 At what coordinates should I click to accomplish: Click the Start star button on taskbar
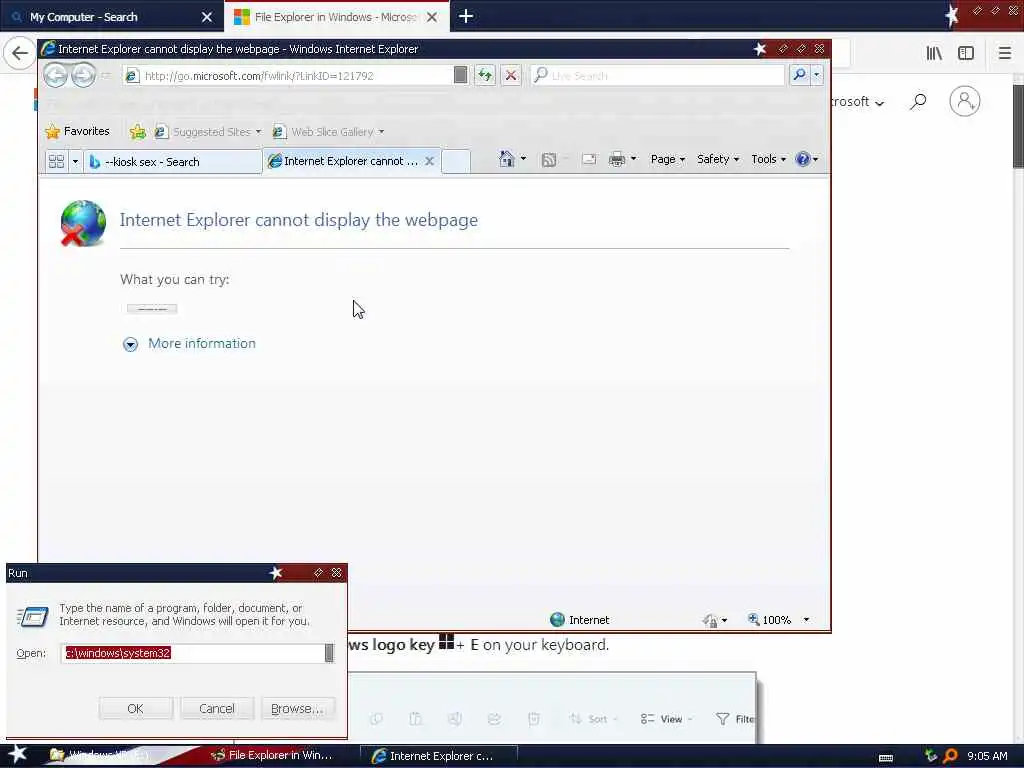coord(17,754)
